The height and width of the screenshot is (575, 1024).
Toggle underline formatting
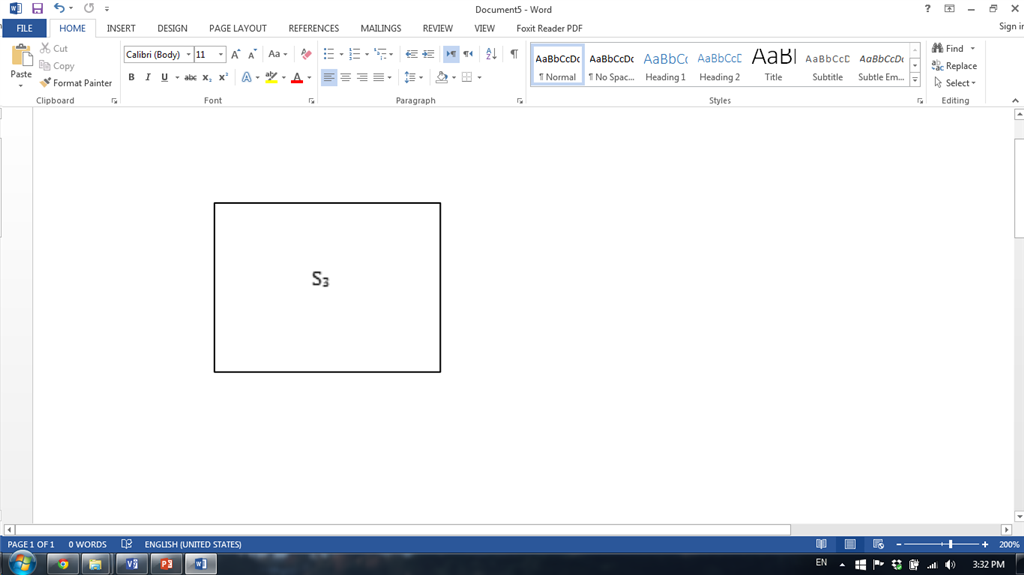coord(165,77)
